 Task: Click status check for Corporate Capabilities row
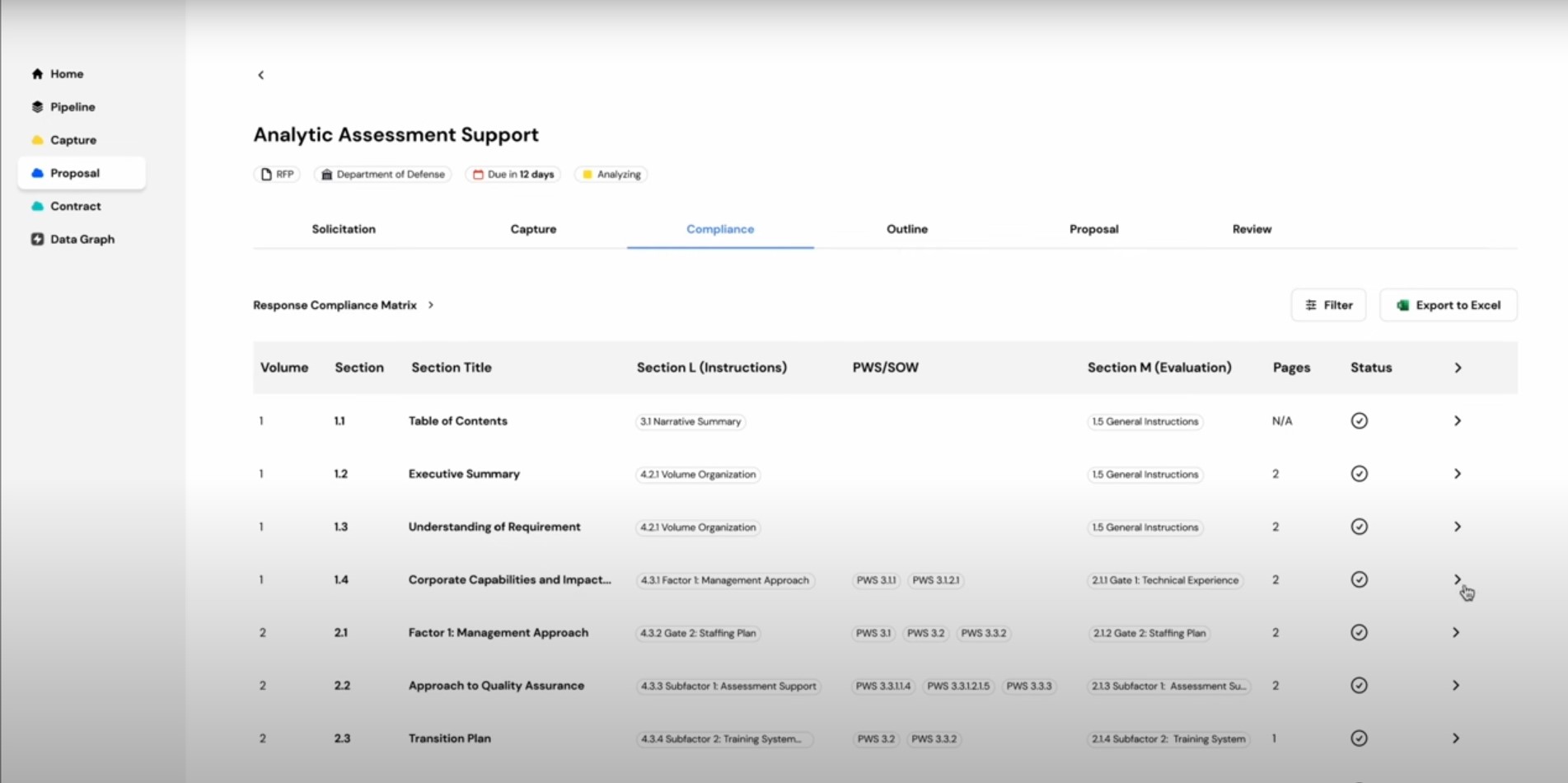click(1360, 579)
